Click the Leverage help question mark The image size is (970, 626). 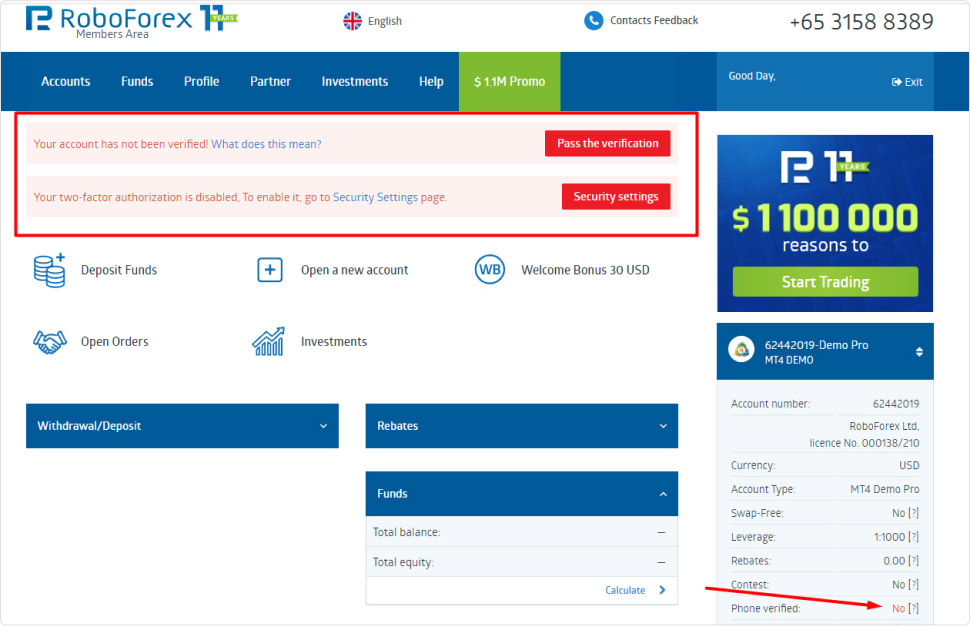[914, 537]
